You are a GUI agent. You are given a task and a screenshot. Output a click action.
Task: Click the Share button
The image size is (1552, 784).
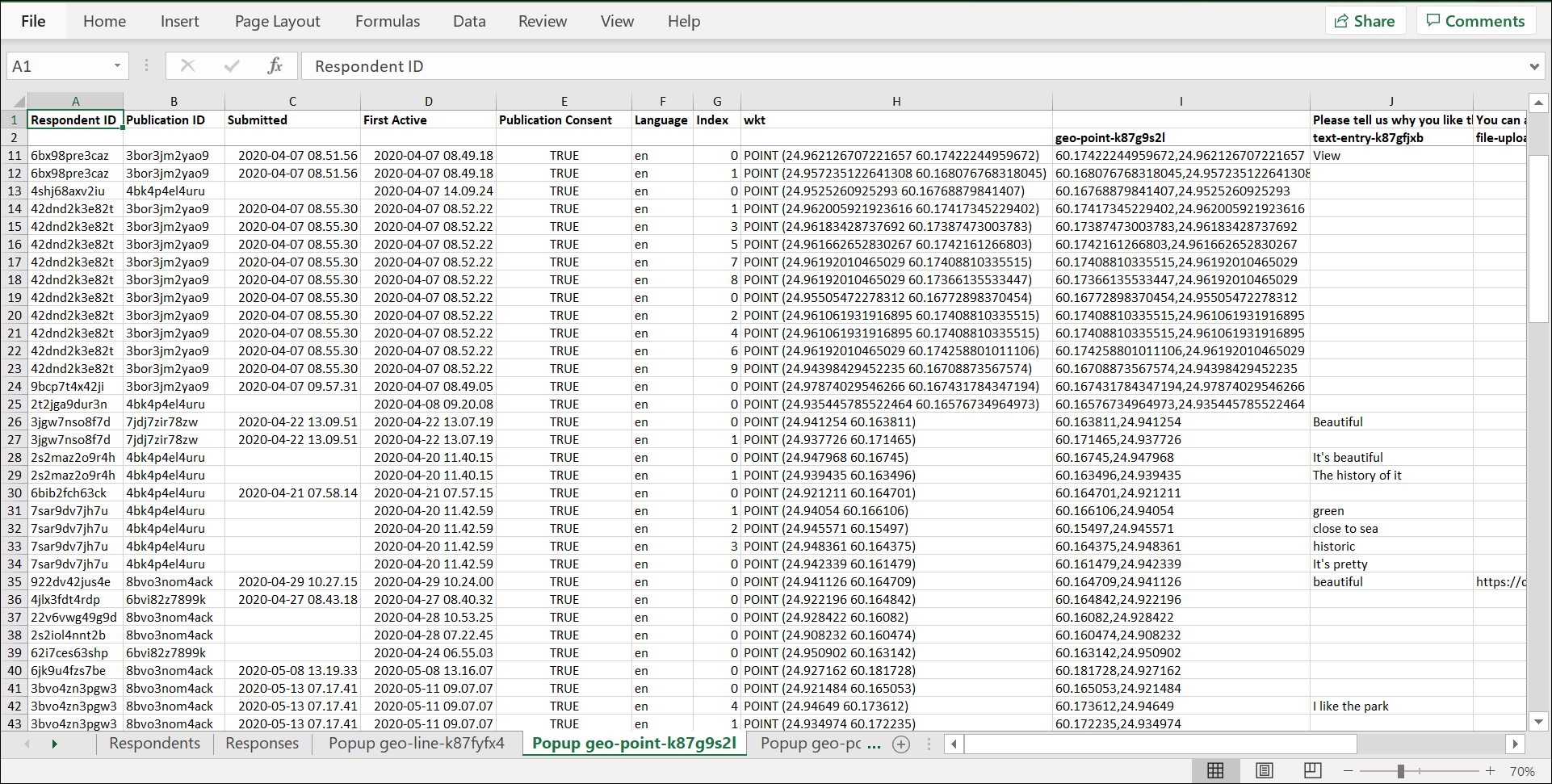tap(1365, 21)
